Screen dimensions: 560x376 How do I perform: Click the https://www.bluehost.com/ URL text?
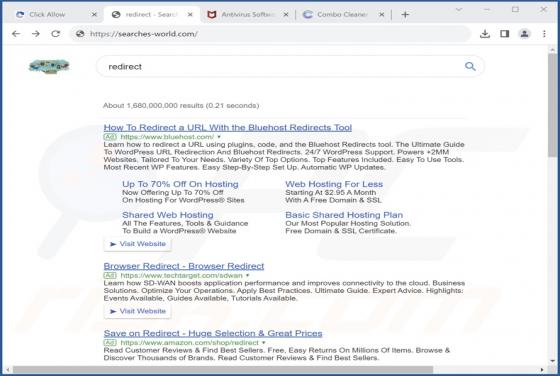click(167, 137)
